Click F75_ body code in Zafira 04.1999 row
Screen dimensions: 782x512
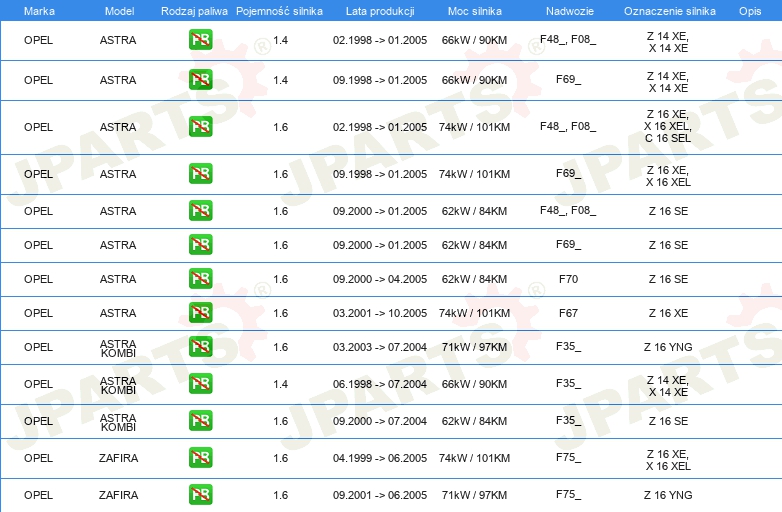(569, 457)
